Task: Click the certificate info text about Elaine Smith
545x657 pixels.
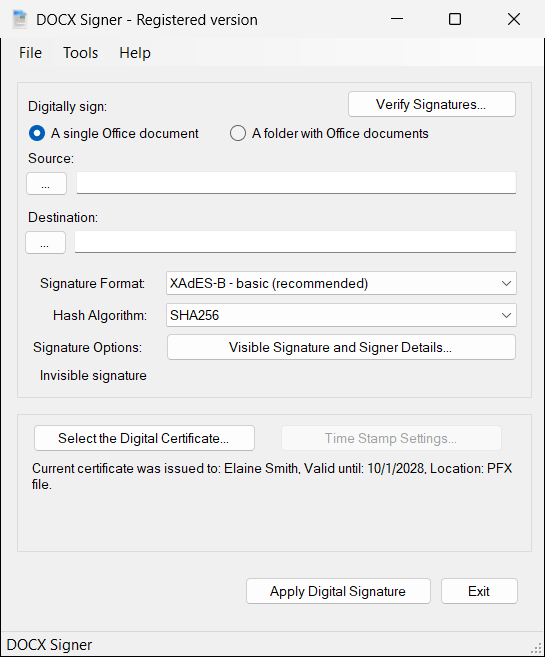Action: click(x=272, y=476)
